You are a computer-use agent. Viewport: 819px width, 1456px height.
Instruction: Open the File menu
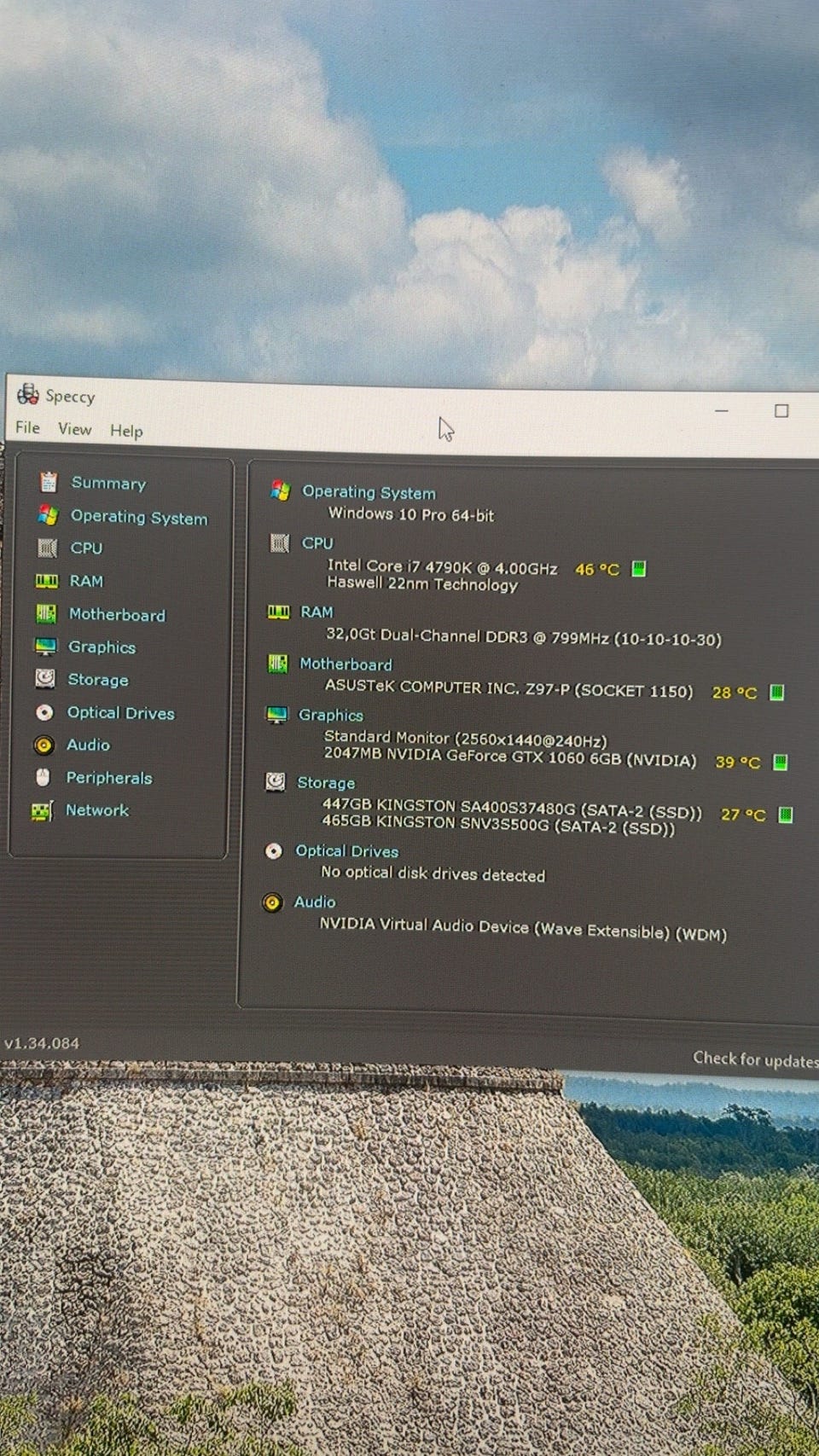(x=27, y=427)
